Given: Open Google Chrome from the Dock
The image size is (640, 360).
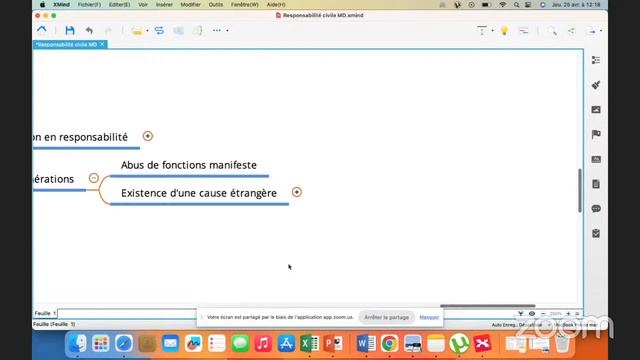Looking at the screenshot, I should pyautogui.click(x=389, y=343).
